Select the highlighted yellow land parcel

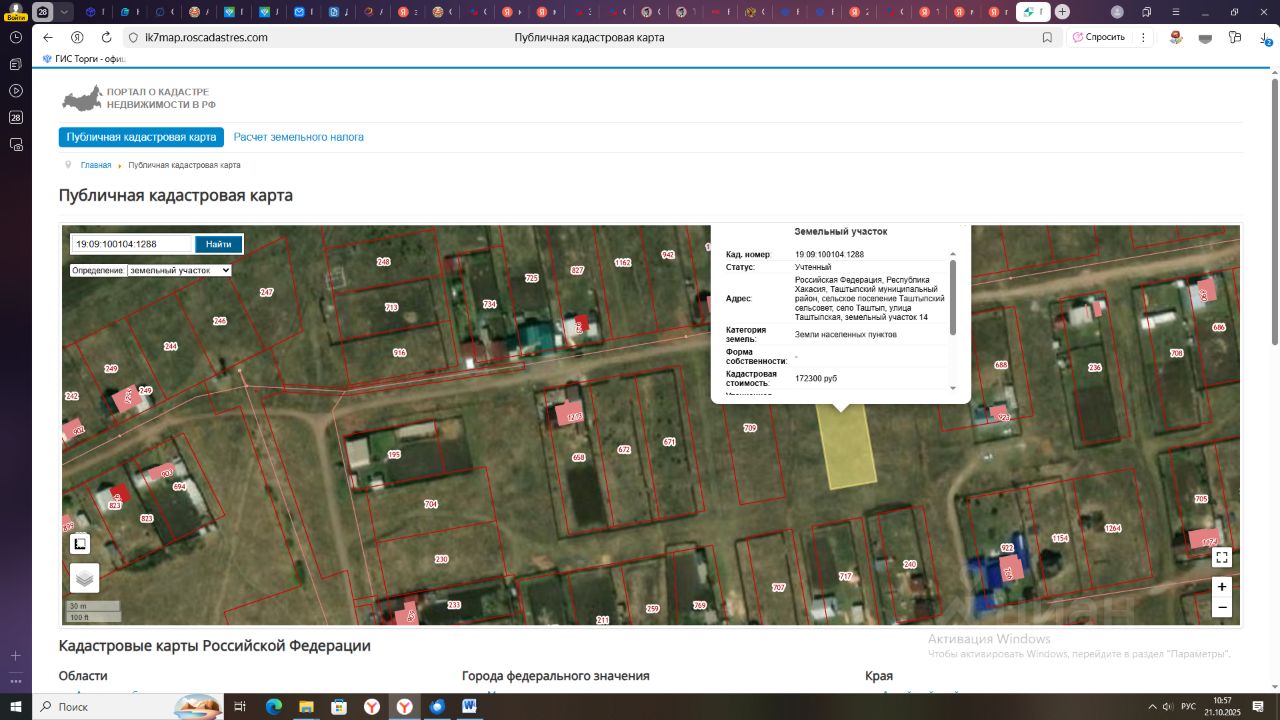(x=847, y=447)
